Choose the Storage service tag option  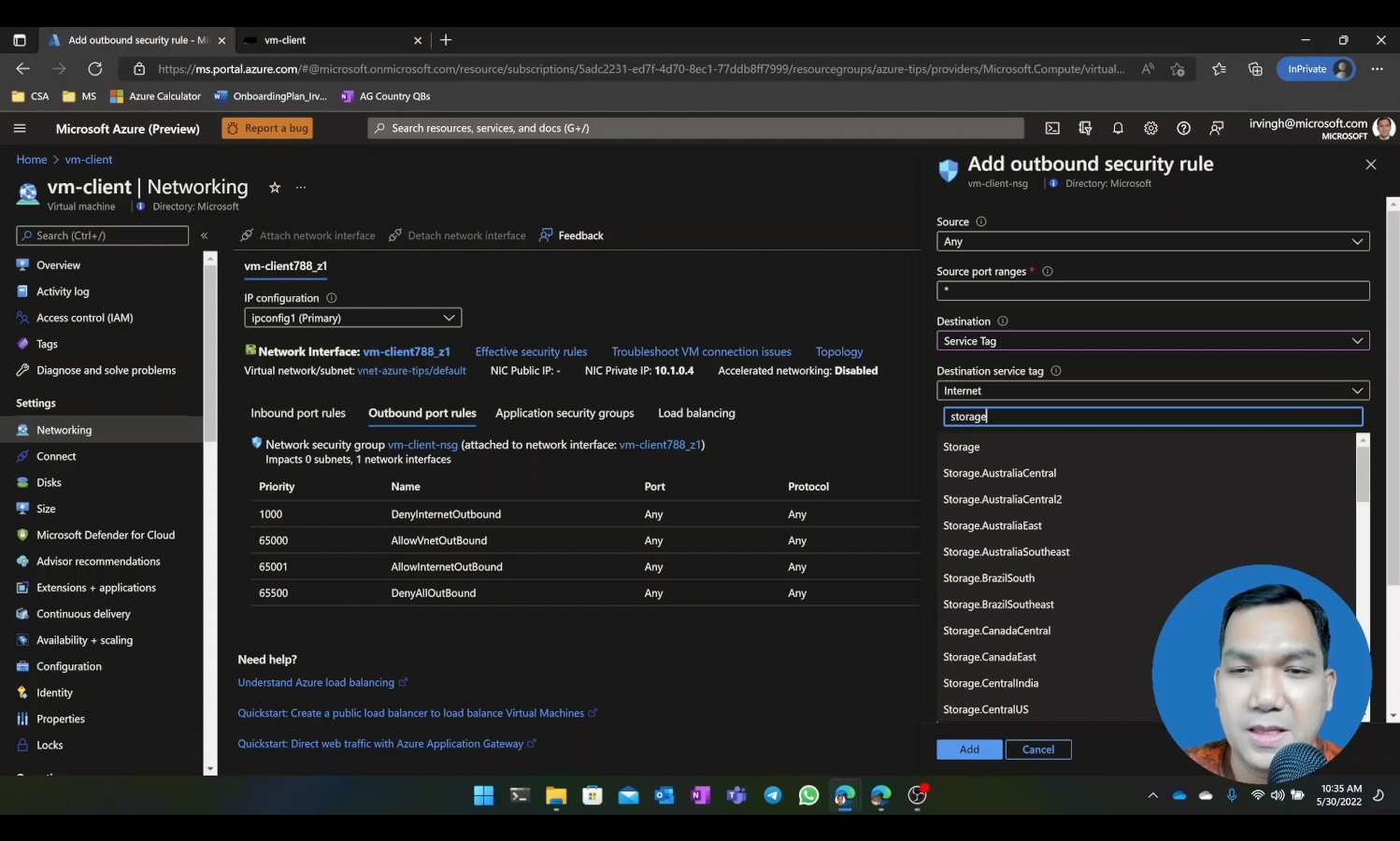[x=1147, y=447]
